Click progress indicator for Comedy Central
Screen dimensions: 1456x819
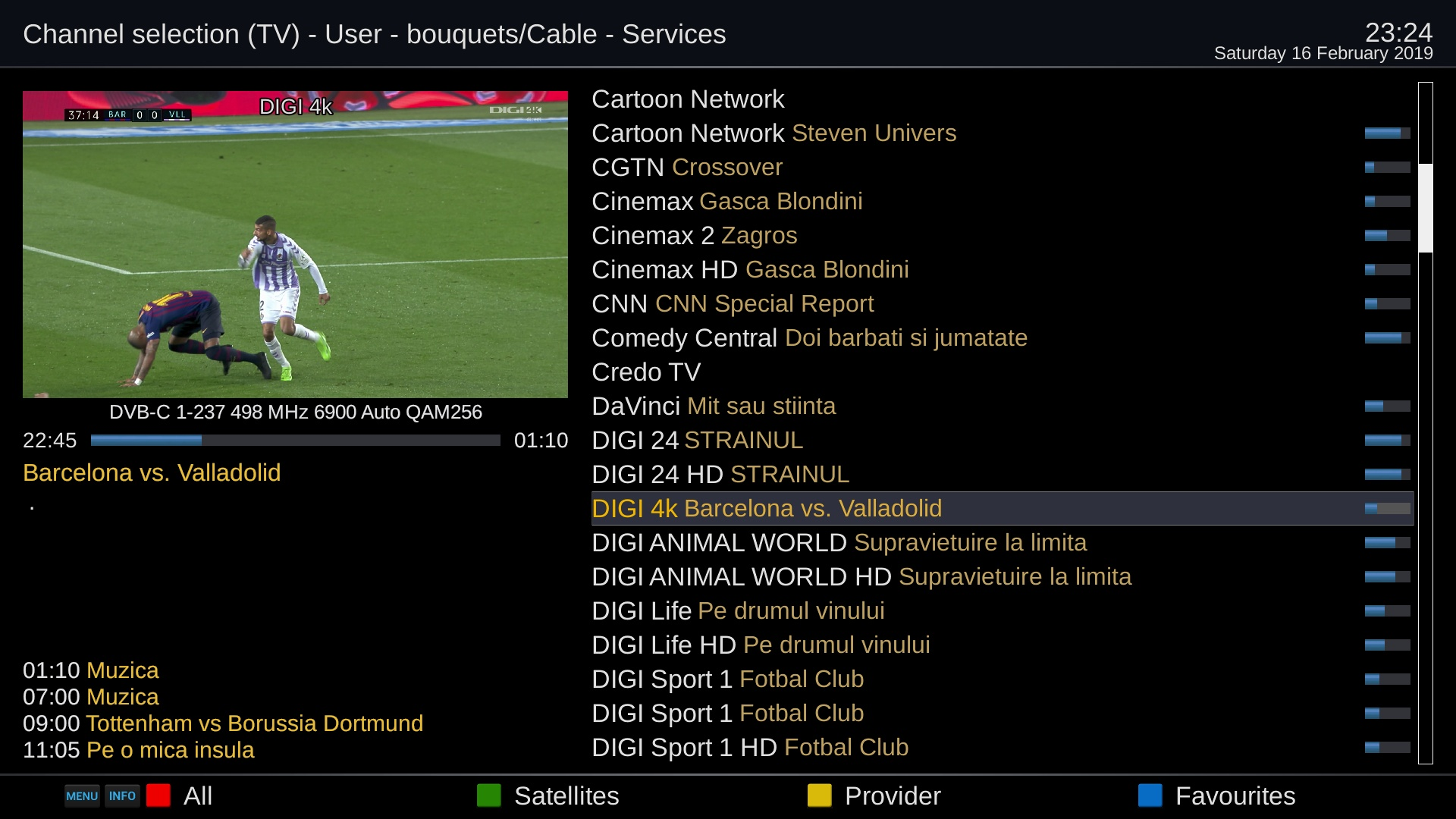pos(1387,338)
